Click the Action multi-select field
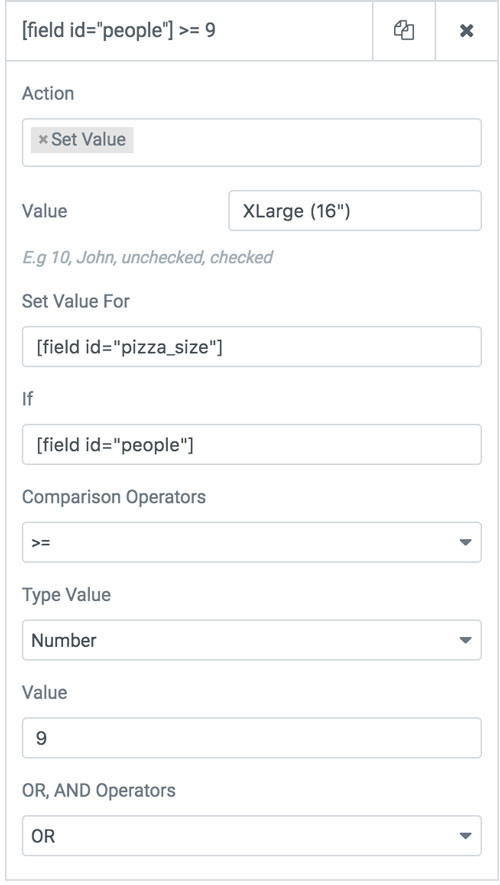Image resolution: width=500 pixels, height=885 pixels. click(x=252, y=142)
